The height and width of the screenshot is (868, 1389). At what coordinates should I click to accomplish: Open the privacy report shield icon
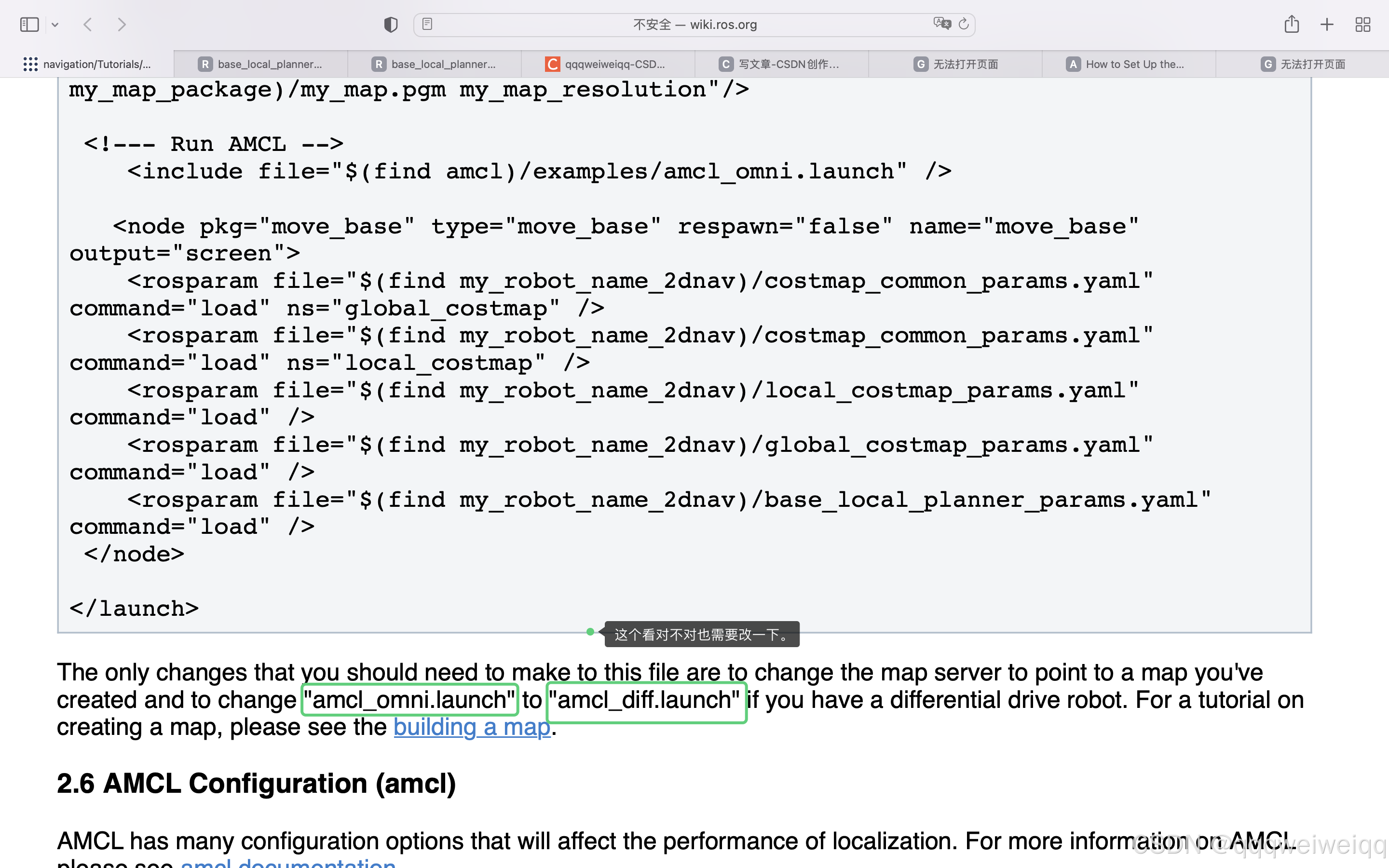pos(390,25)
